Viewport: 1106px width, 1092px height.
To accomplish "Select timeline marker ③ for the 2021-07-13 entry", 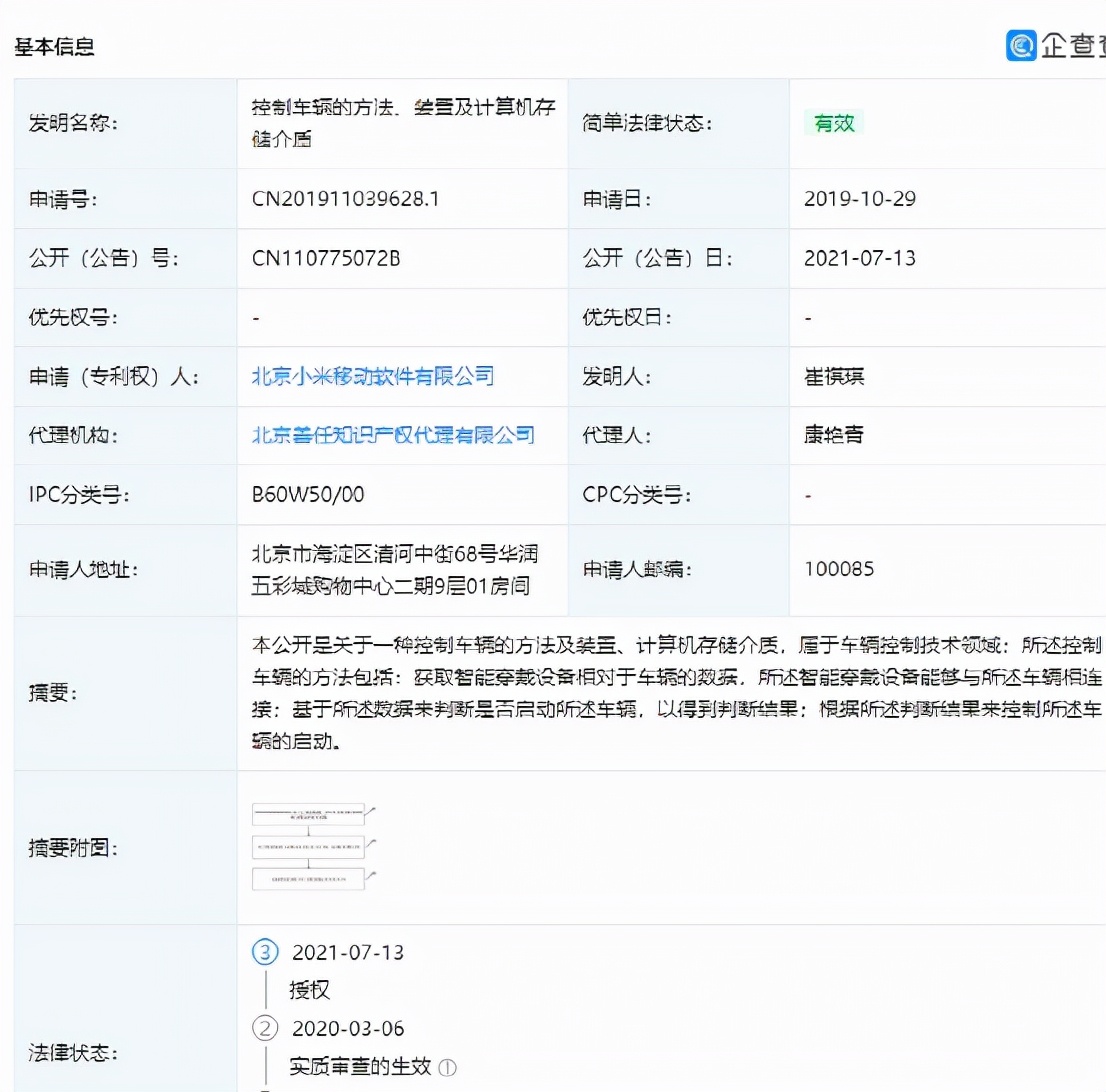I will [264, 953].
